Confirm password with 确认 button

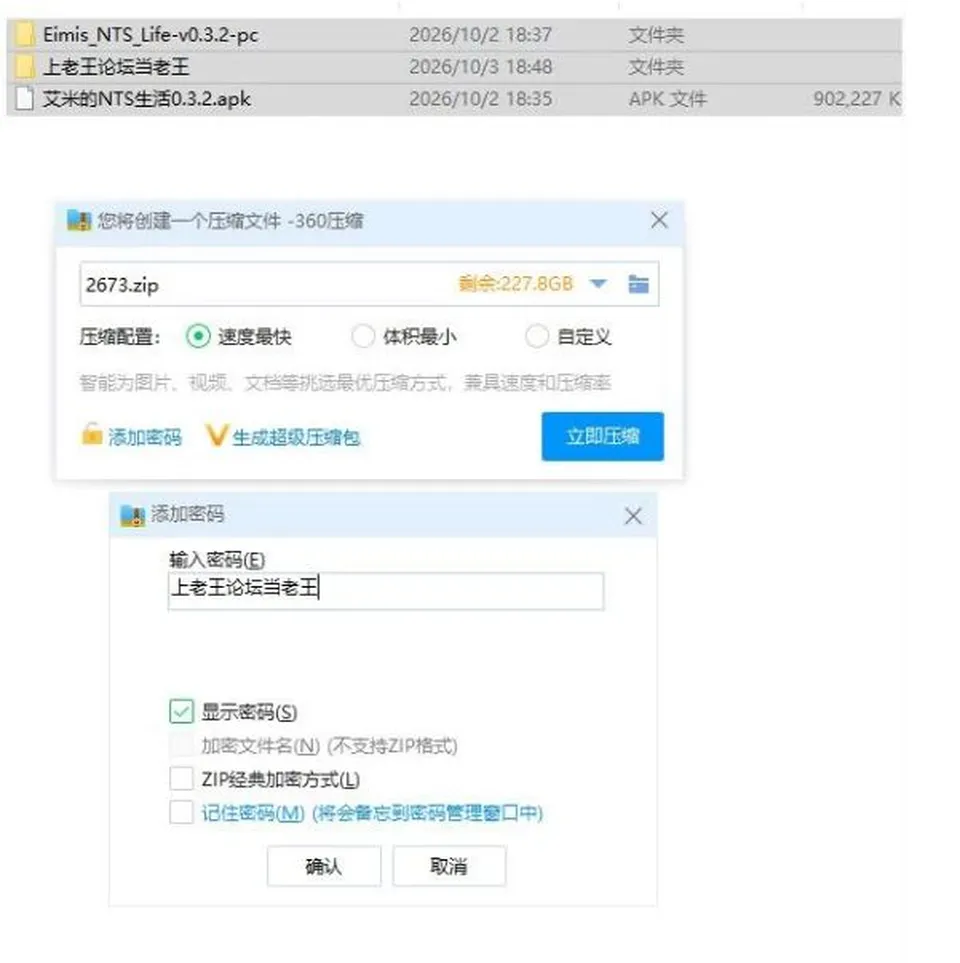324,866
